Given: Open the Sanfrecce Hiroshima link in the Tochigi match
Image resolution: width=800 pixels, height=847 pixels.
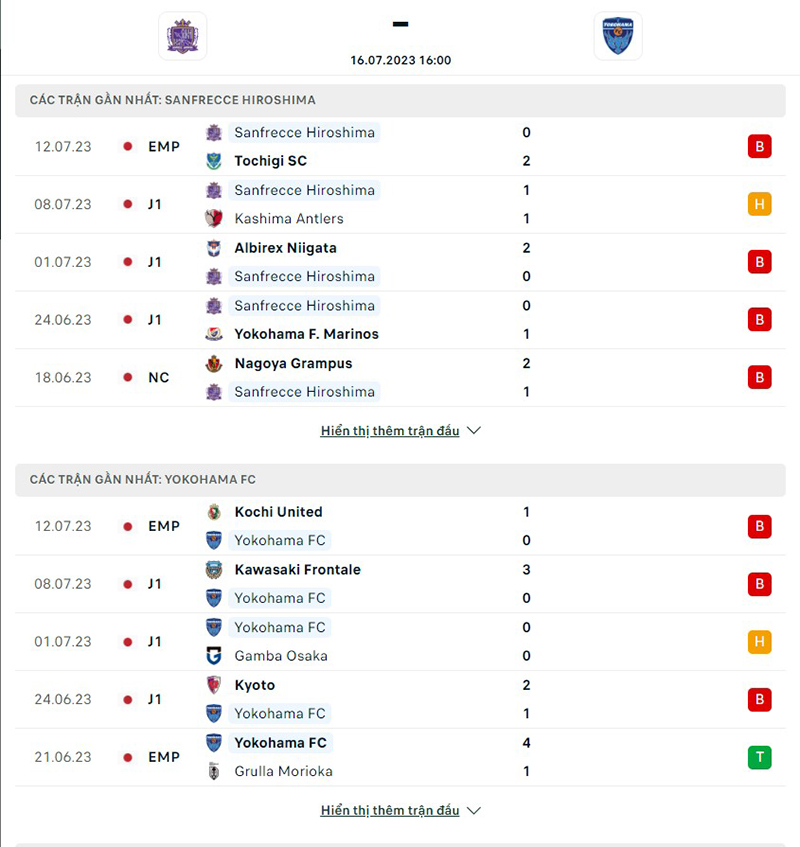Looking at the screenshot, I should coord(304,132).
